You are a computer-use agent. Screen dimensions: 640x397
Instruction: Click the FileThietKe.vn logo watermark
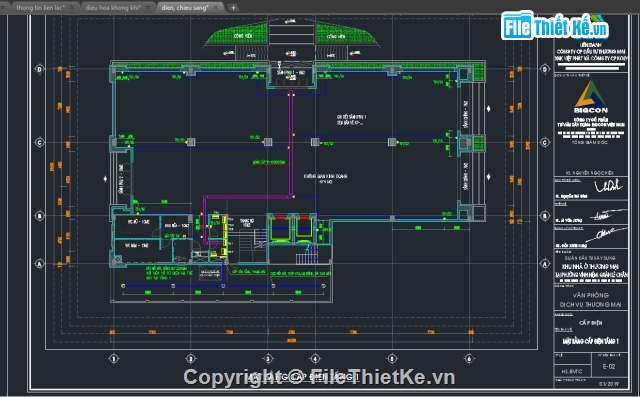click(555, 26)
